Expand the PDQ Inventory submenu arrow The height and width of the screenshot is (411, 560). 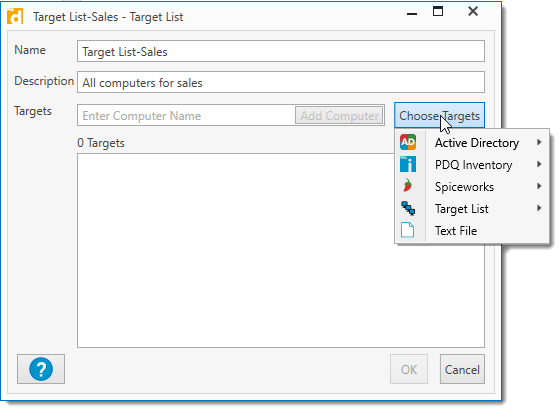click(539, 164)
